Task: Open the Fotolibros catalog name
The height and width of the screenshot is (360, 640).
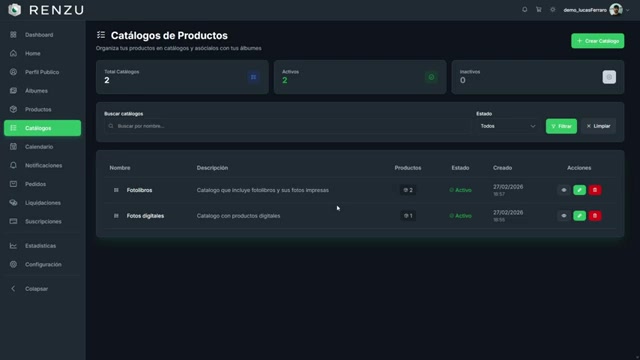Action: (139, 190)
